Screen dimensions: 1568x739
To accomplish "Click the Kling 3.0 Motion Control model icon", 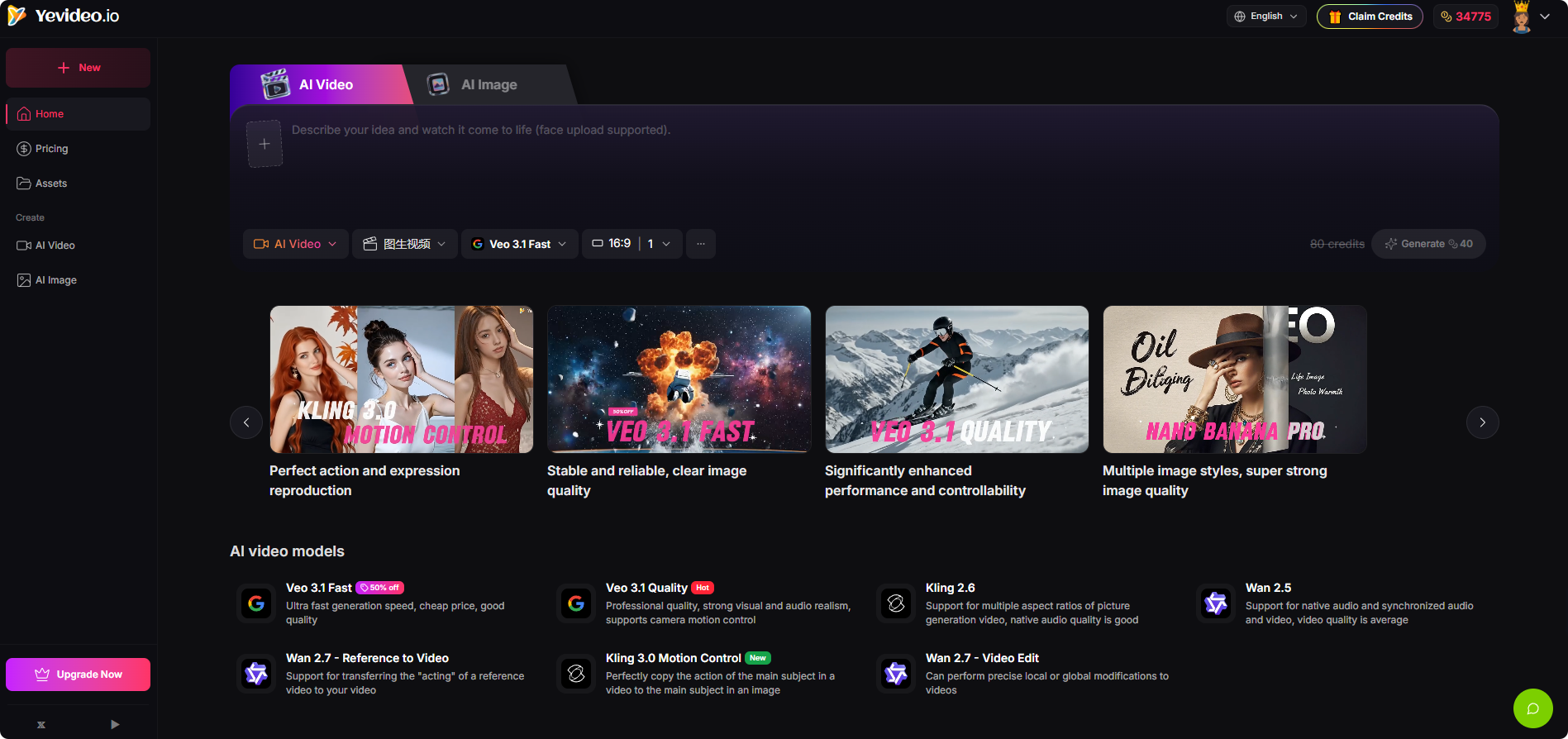I will (x=576, y=674).
